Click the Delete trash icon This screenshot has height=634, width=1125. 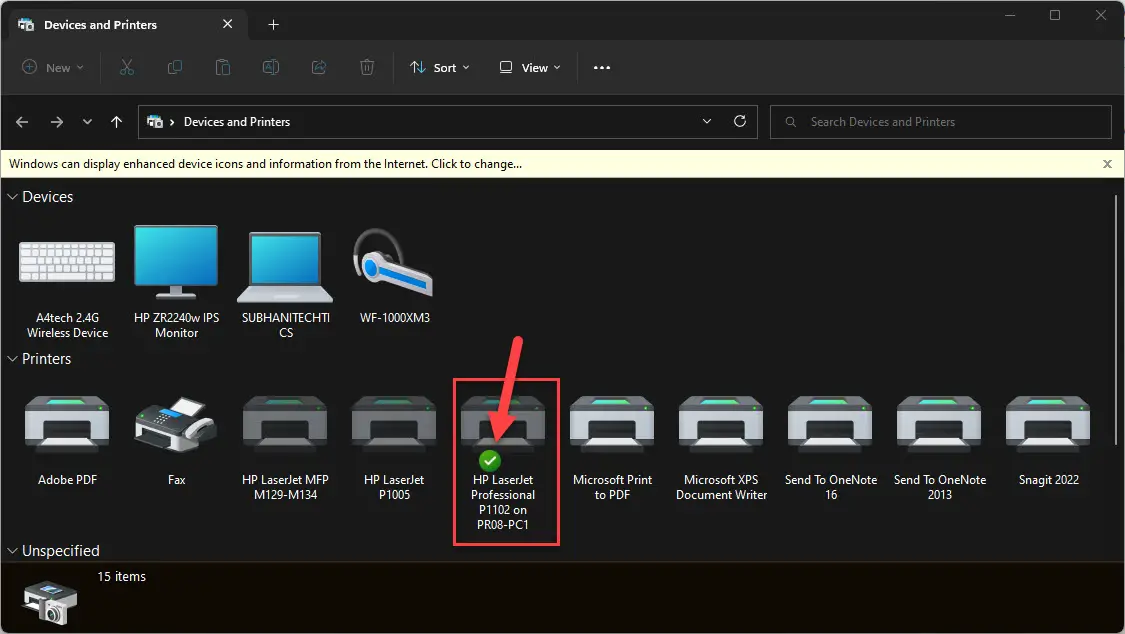[366, 67]
